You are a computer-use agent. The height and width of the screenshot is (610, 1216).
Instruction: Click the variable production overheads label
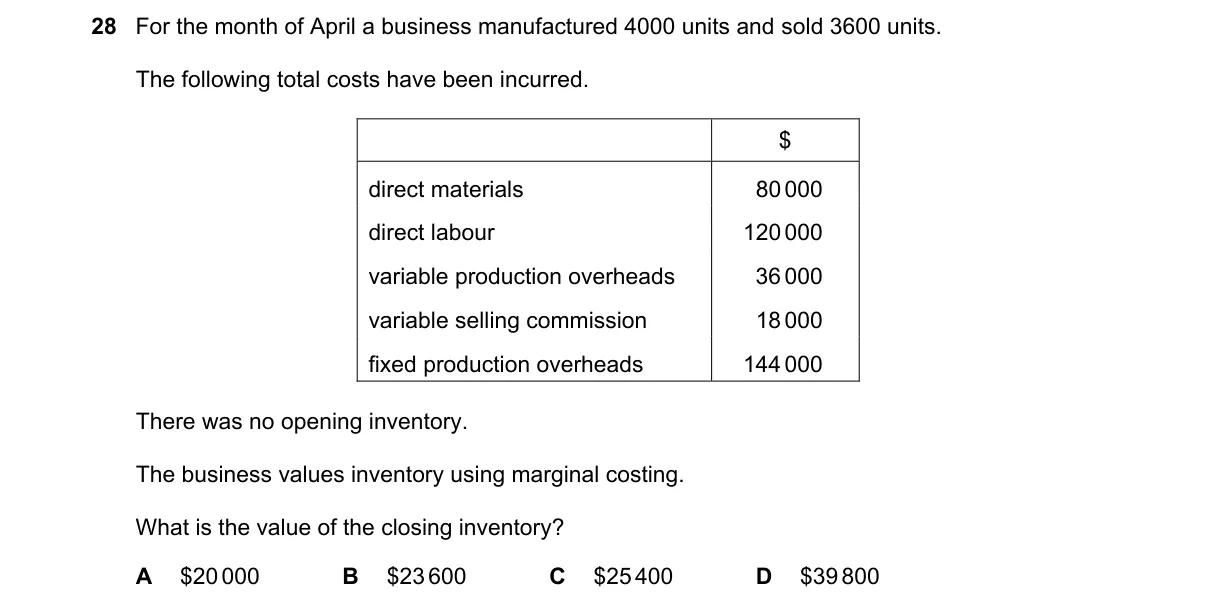522,277
